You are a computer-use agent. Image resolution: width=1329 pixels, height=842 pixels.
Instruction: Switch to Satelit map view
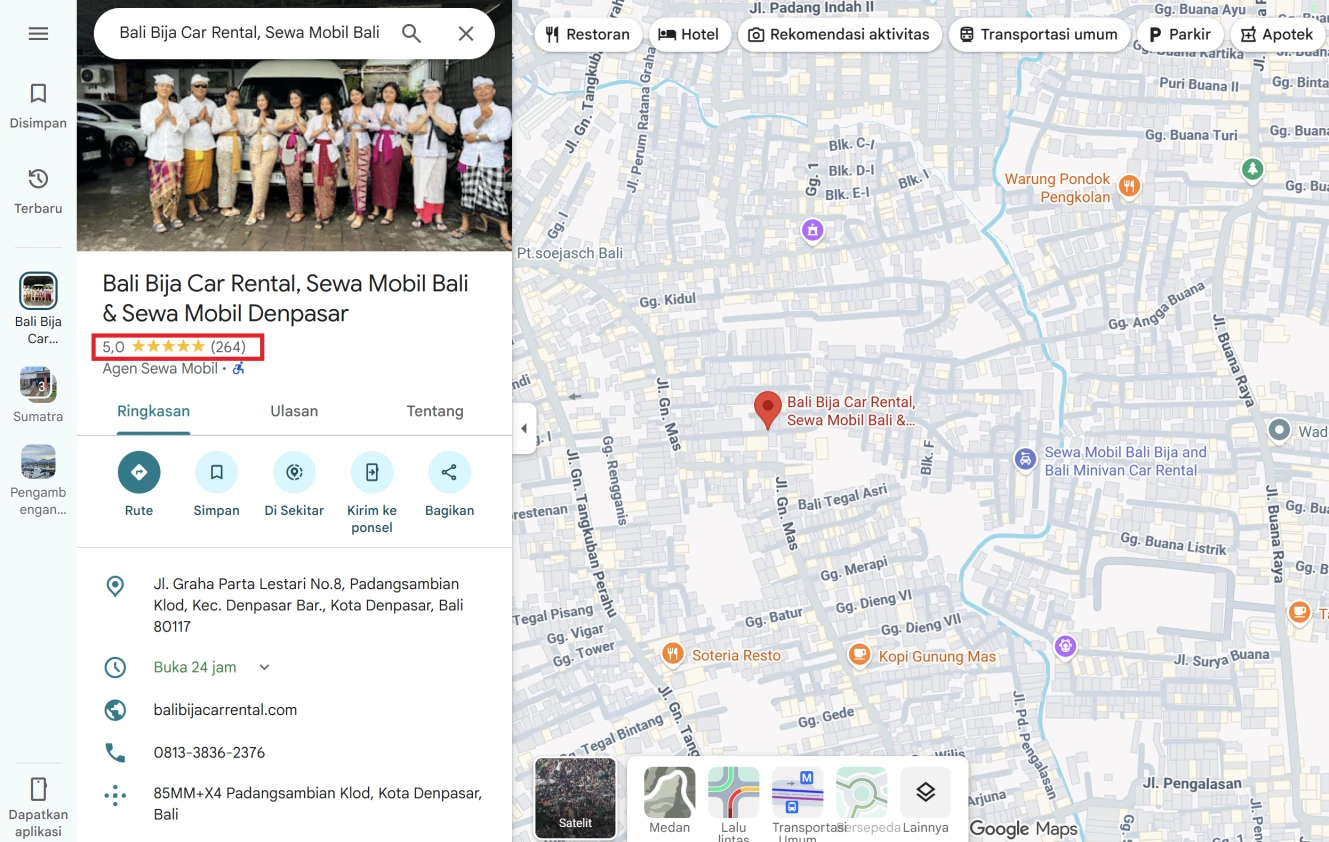(575, 797)
